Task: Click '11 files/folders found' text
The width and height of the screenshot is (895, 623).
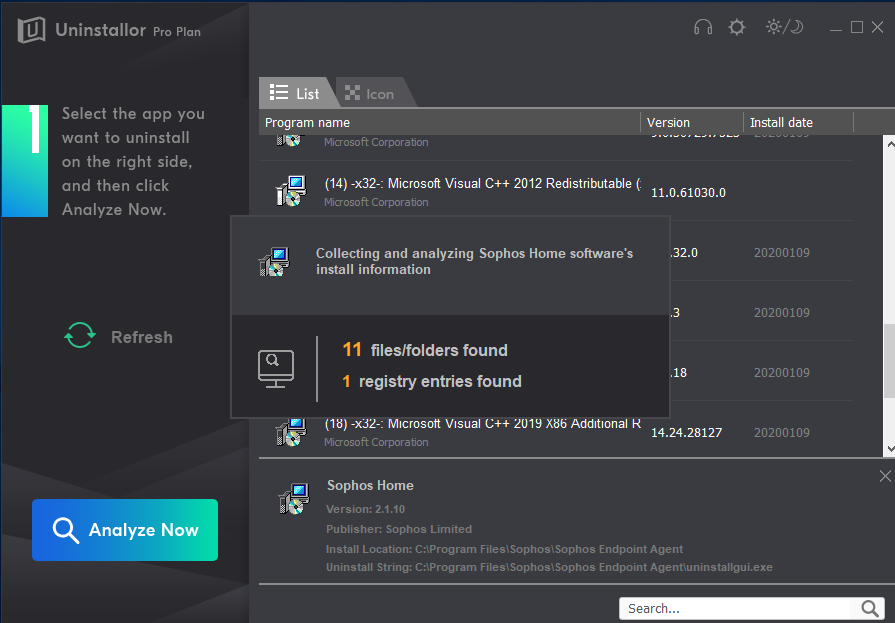Action: pos(425,349)
